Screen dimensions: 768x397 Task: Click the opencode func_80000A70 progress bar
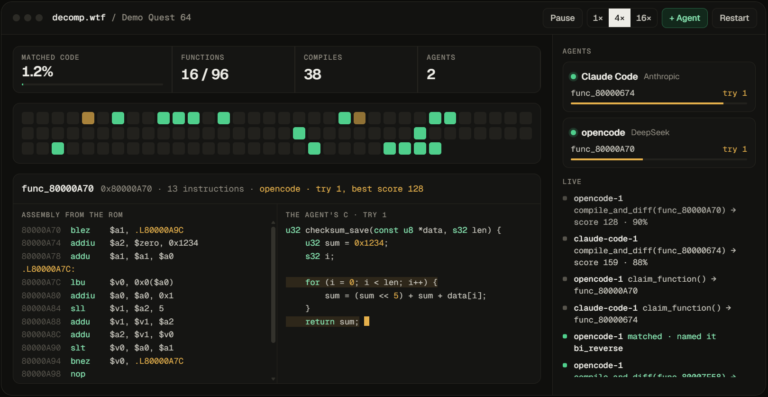click(659, 159)
